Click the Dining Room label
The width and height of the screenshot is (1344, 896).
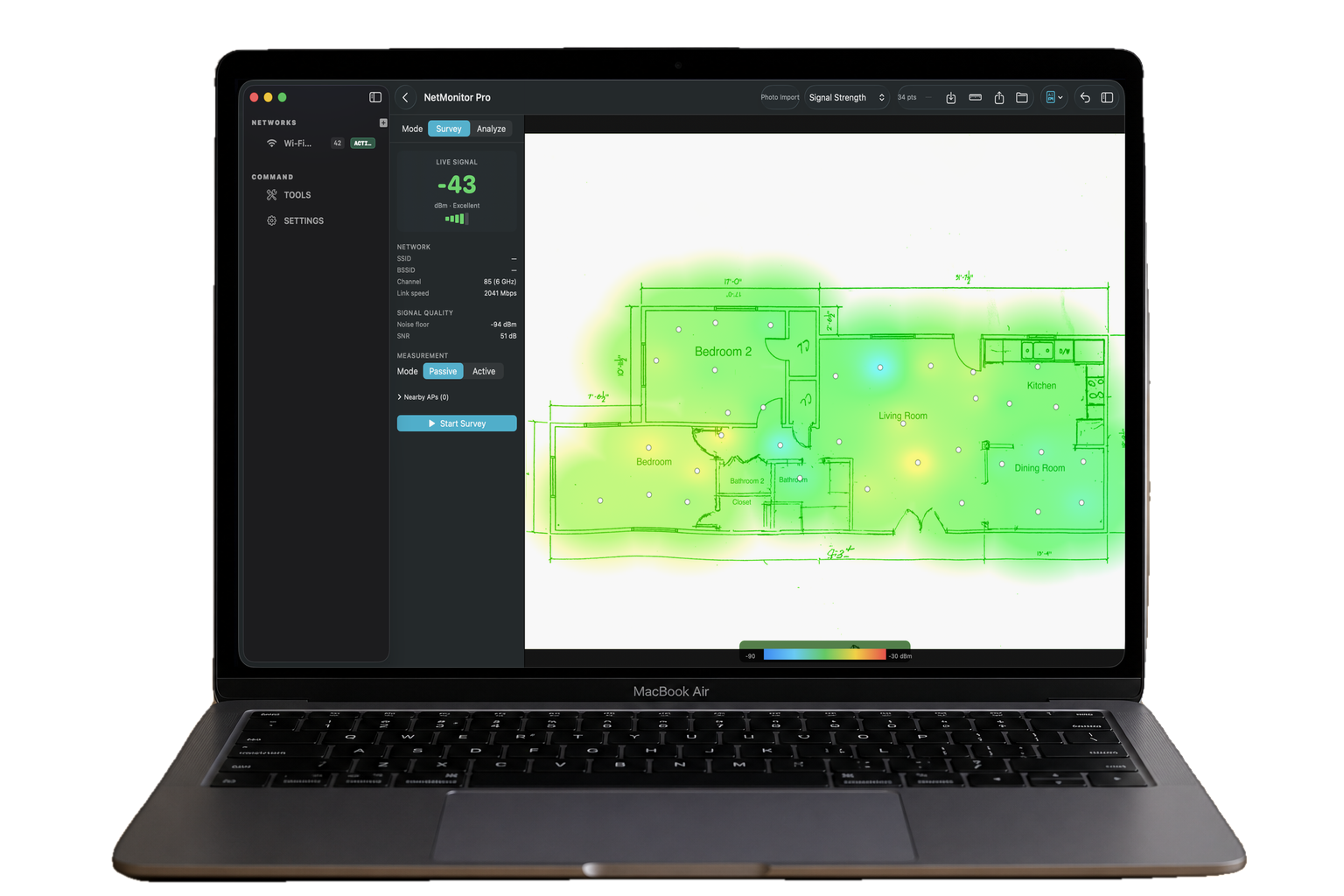(x=1039, y=468)
